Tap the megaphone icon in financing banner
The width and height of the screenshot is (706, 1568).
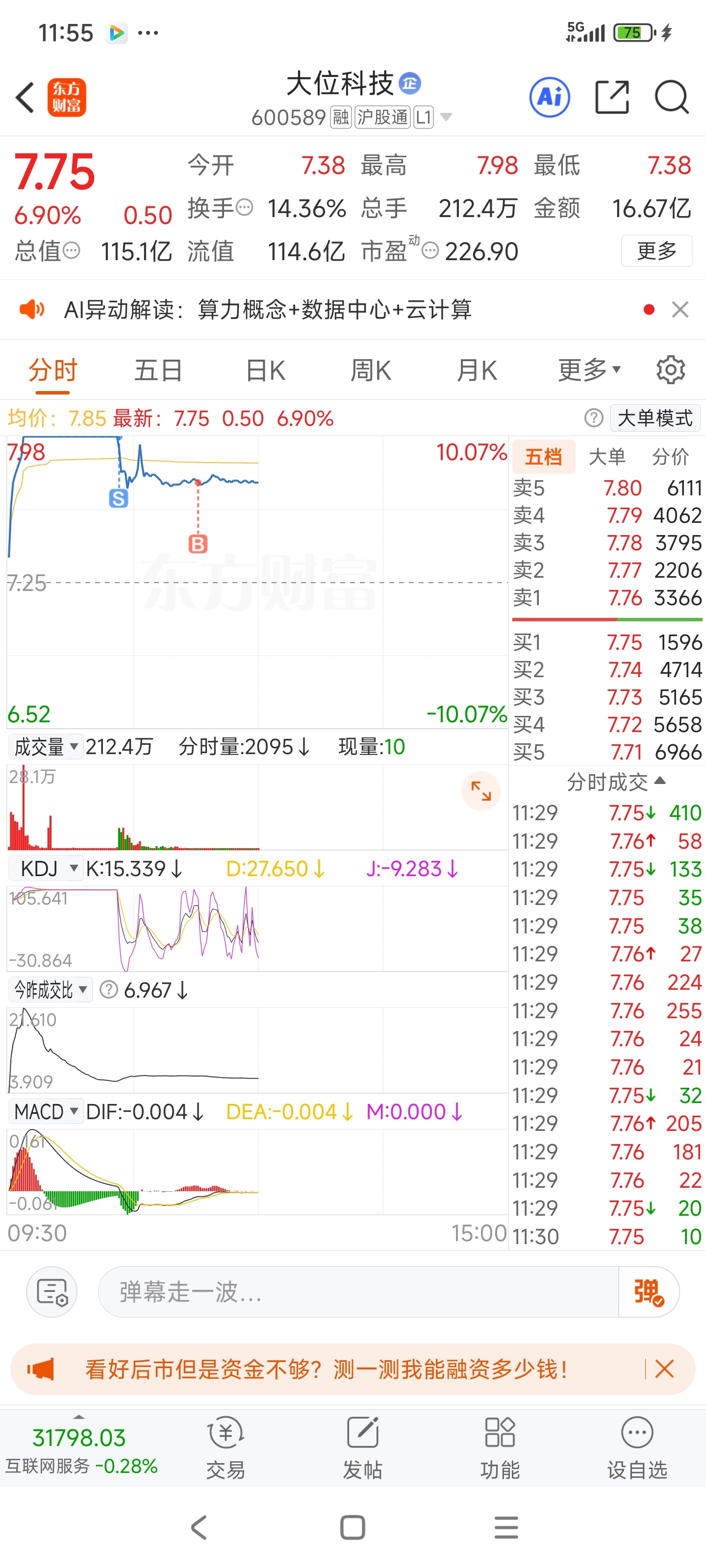[41, 1370]
